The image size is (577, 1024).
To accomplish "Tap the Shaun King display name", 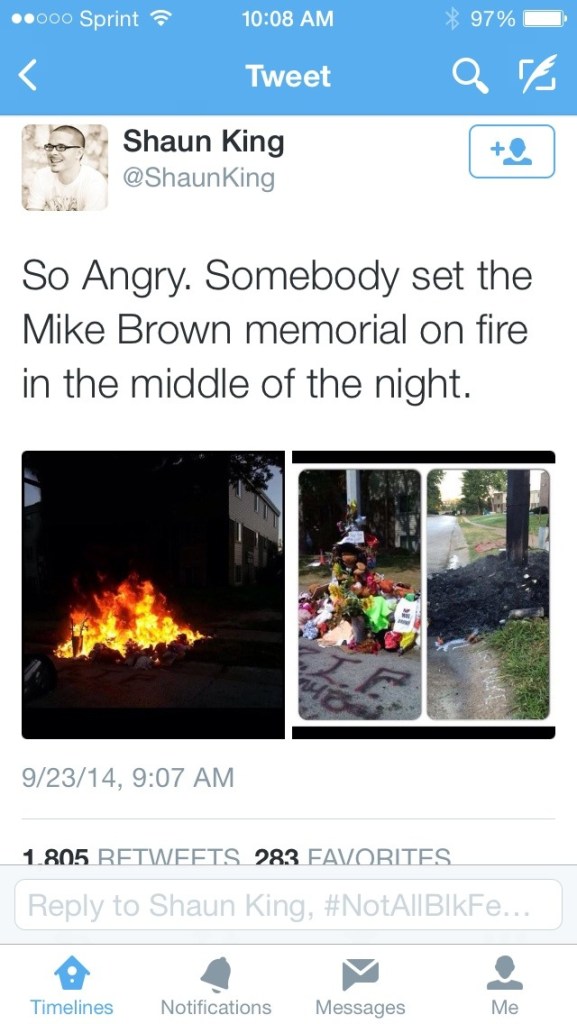I will tap(204, 141).
